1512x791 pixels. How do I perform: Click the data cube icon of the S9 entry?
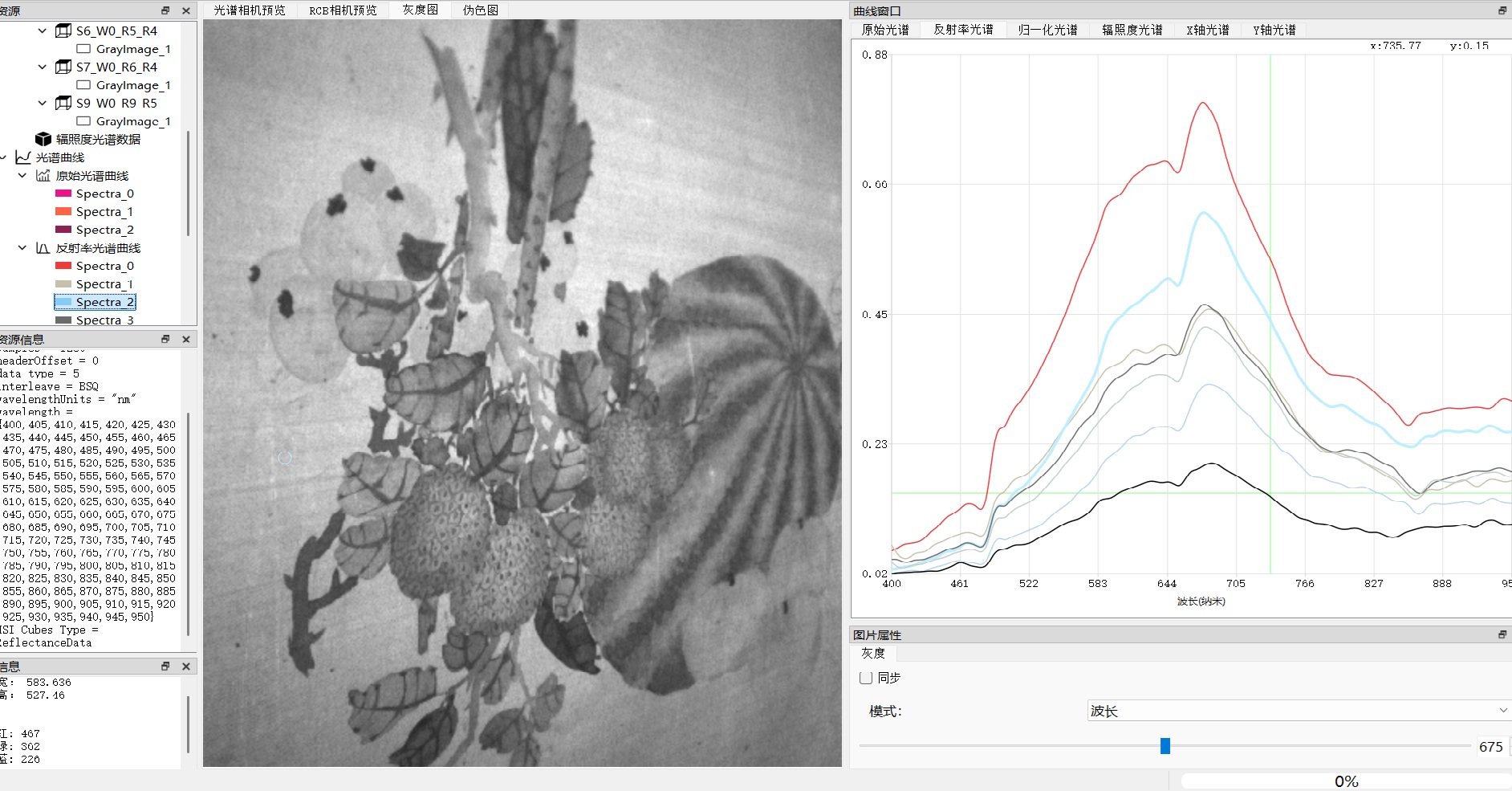63,103
